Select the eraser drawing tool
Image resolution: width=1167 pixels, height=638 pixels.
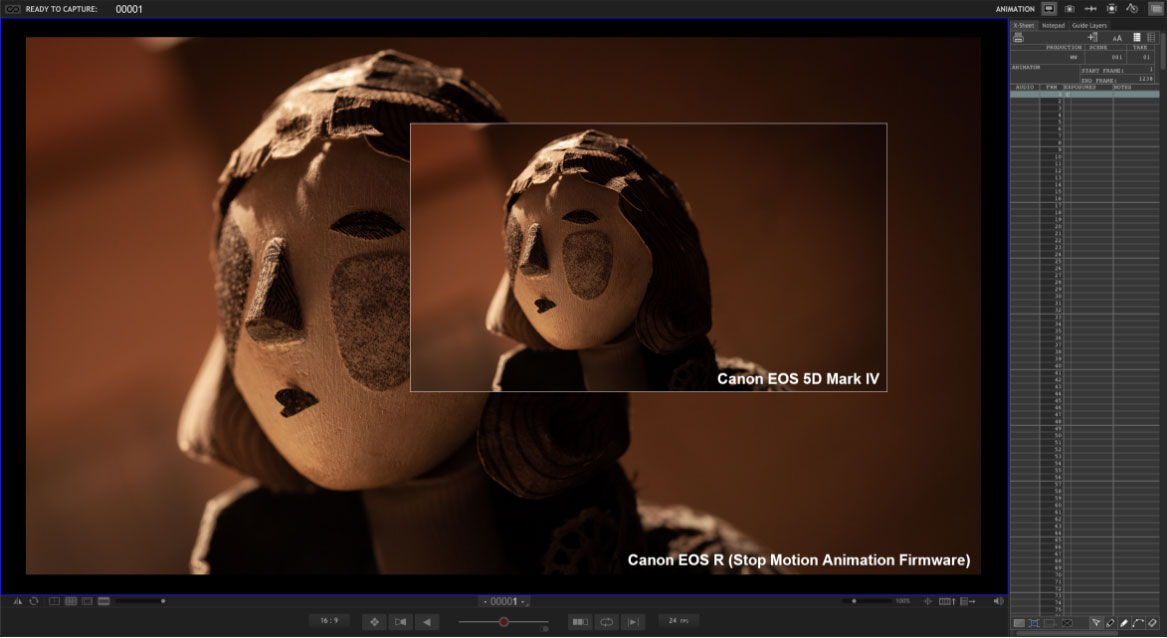(1153, 622)
